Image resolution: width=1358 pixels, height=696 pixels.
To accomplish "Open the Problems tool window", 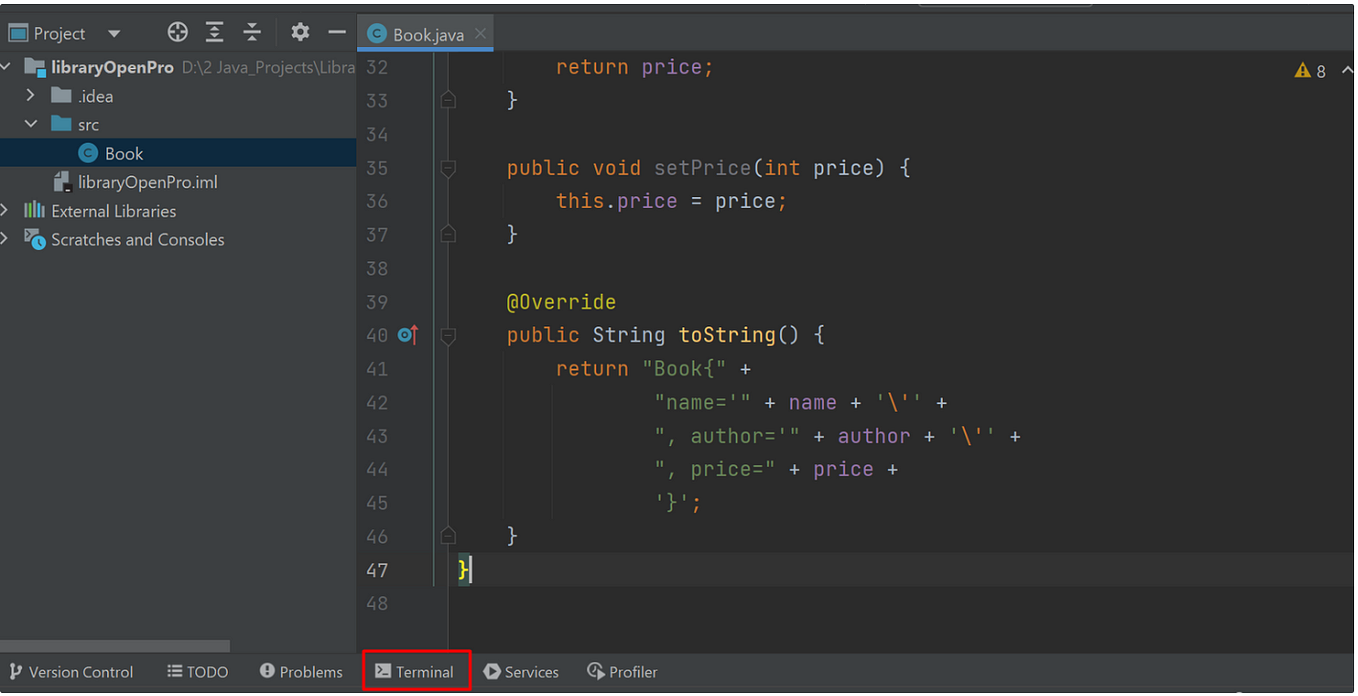I will click(301, 671).
